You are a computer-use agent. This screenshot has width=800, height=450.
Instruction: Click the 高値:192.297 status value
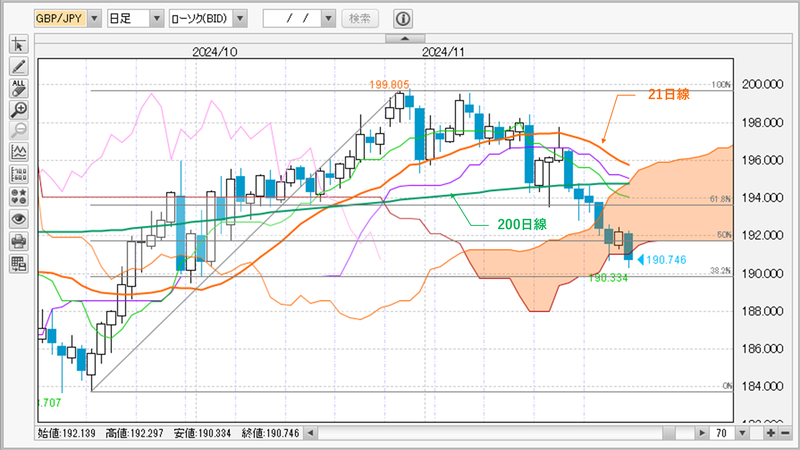pos(135,433)
